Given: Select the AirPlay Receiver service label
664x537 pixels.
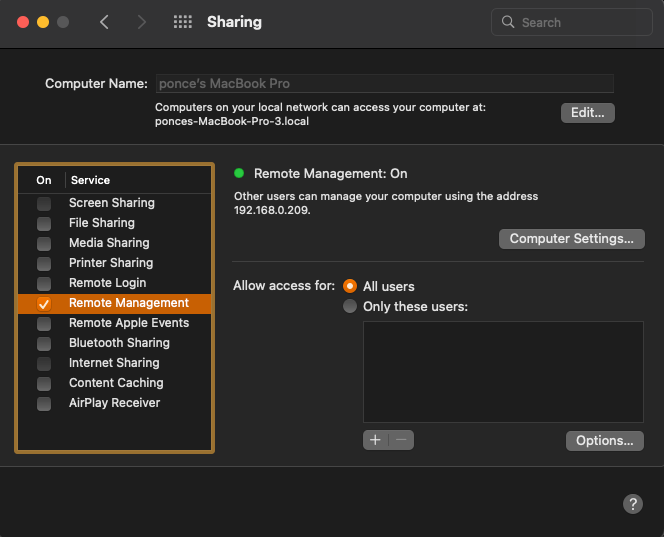Looking at the screenshot, I should tap(114, 403).
